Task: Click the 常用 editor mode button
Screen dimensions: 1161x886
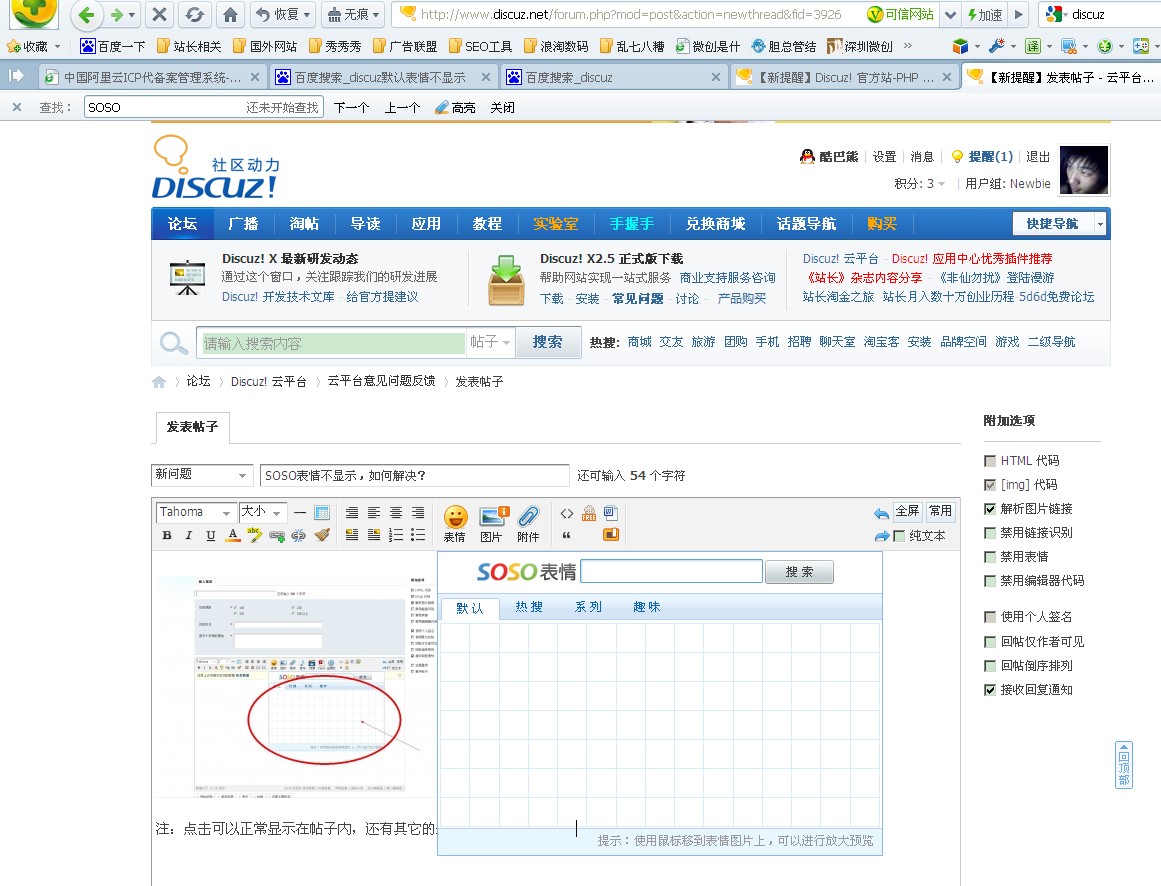Action: point(940,511)
